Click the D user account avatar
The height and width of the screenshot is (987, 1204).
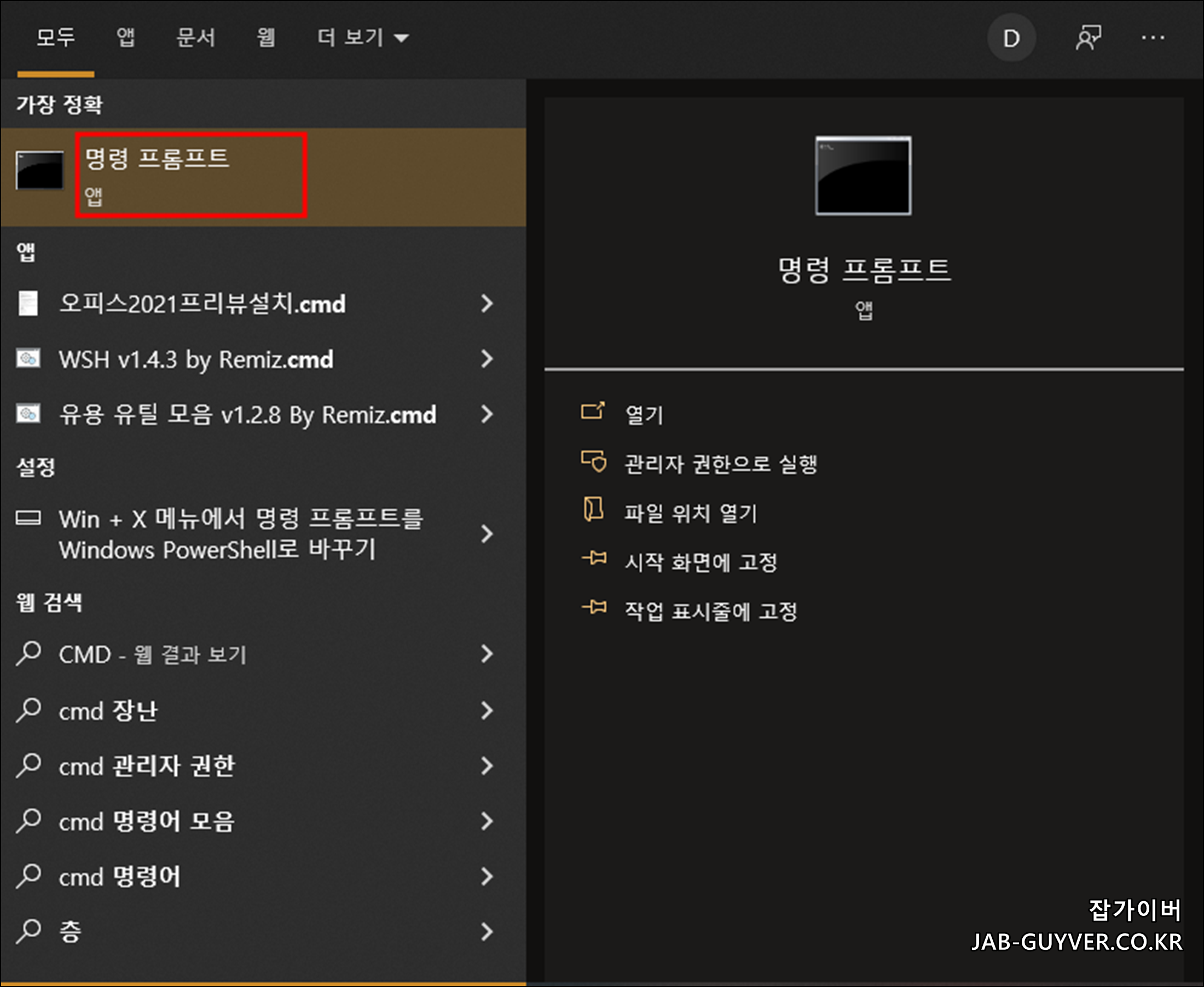pos(1011,38)
